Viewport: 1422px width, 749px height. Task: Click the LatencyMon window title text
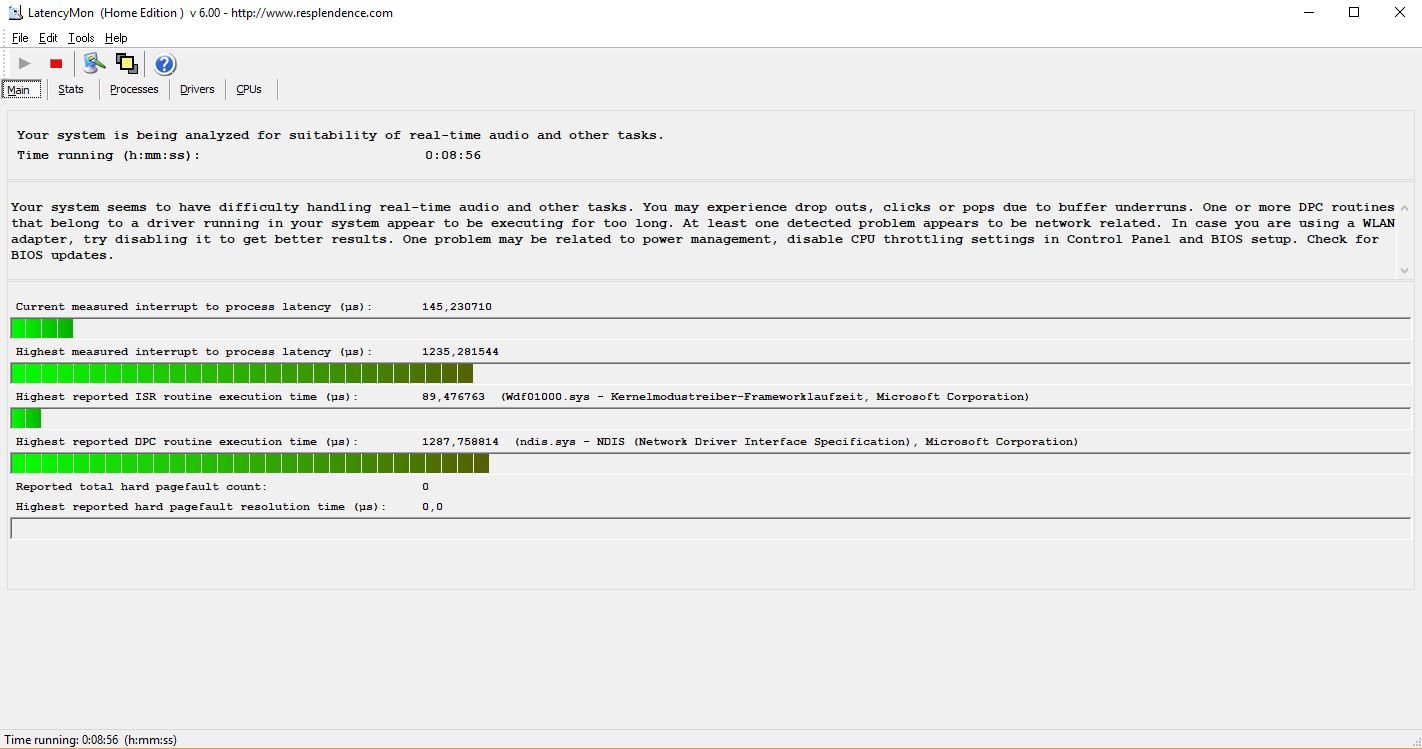(x=211, y=13)
